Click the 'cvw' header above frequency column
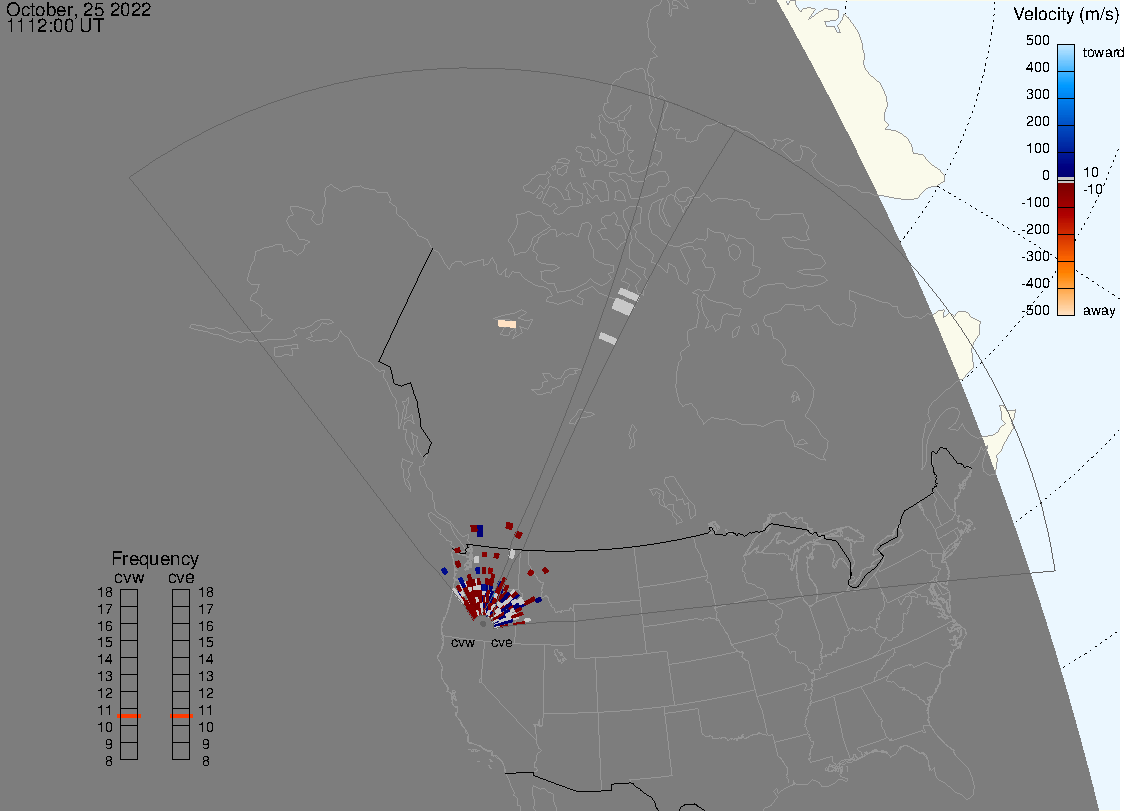The height and width of the screenshot is (811, 1124). [128, 576]
